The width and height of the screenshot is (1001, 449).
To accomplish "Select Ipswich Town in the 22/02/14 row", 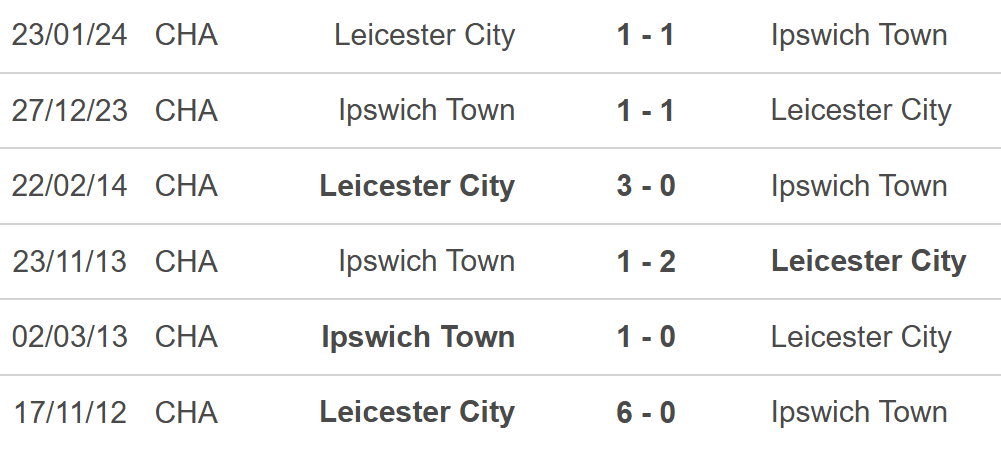I will [859, 186].
